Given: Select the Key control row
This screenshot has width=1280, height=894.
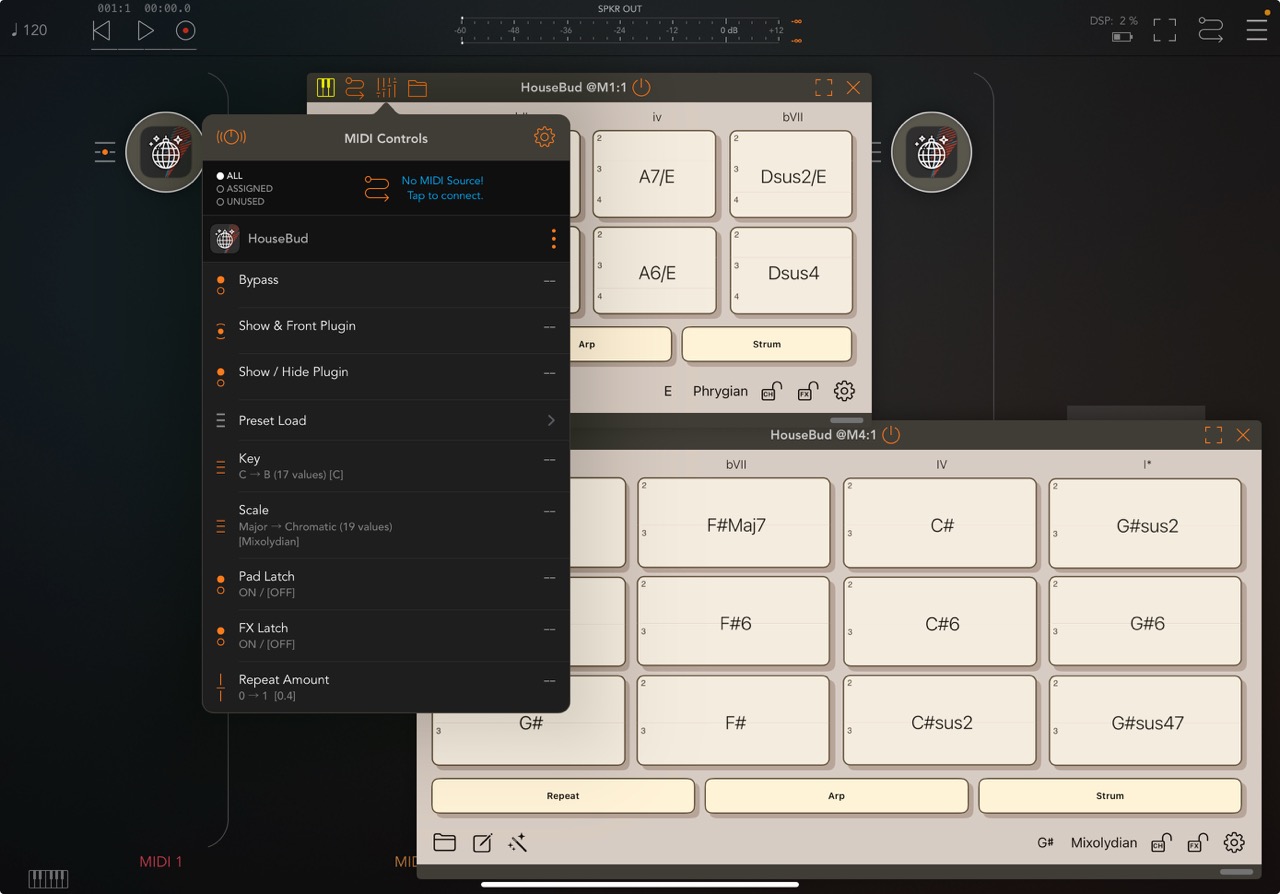Looking at the screenshot, I should 386,466.
